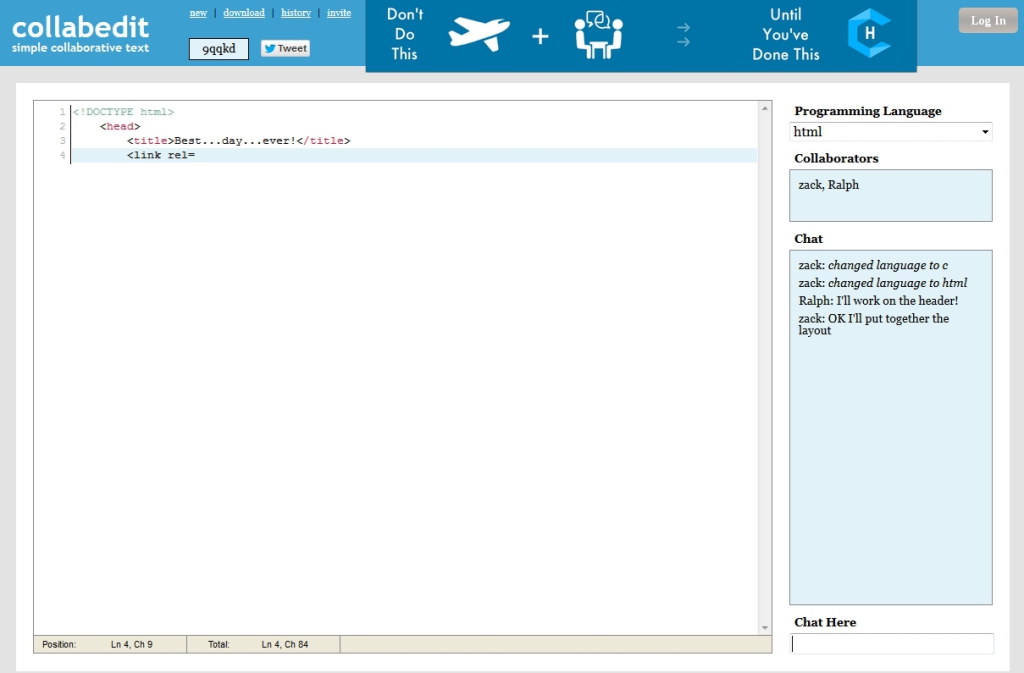1024x673 pixels.
Task: Click the editor scrollbar down arrow
Action: pos(765,627)
